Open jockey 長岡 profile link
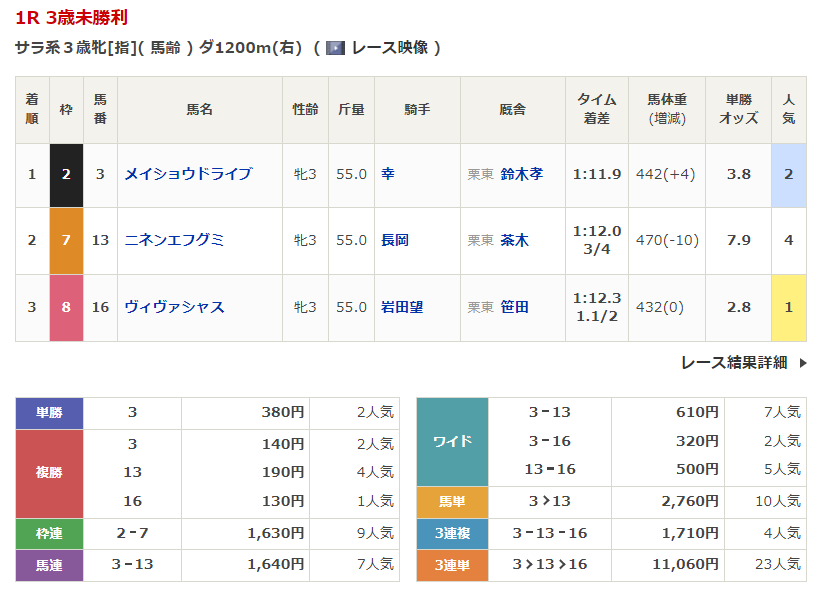 click(x=395, y=240)
